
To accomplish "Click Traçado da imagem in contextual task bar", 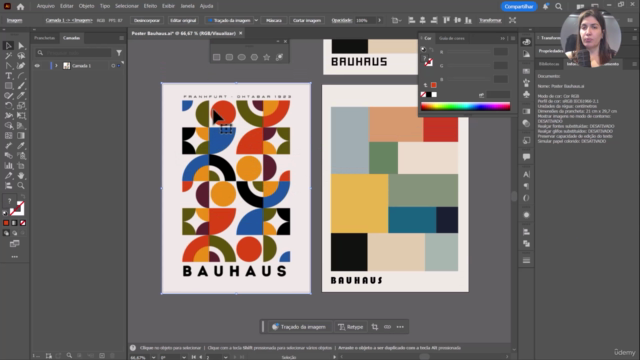I will 299,327.
